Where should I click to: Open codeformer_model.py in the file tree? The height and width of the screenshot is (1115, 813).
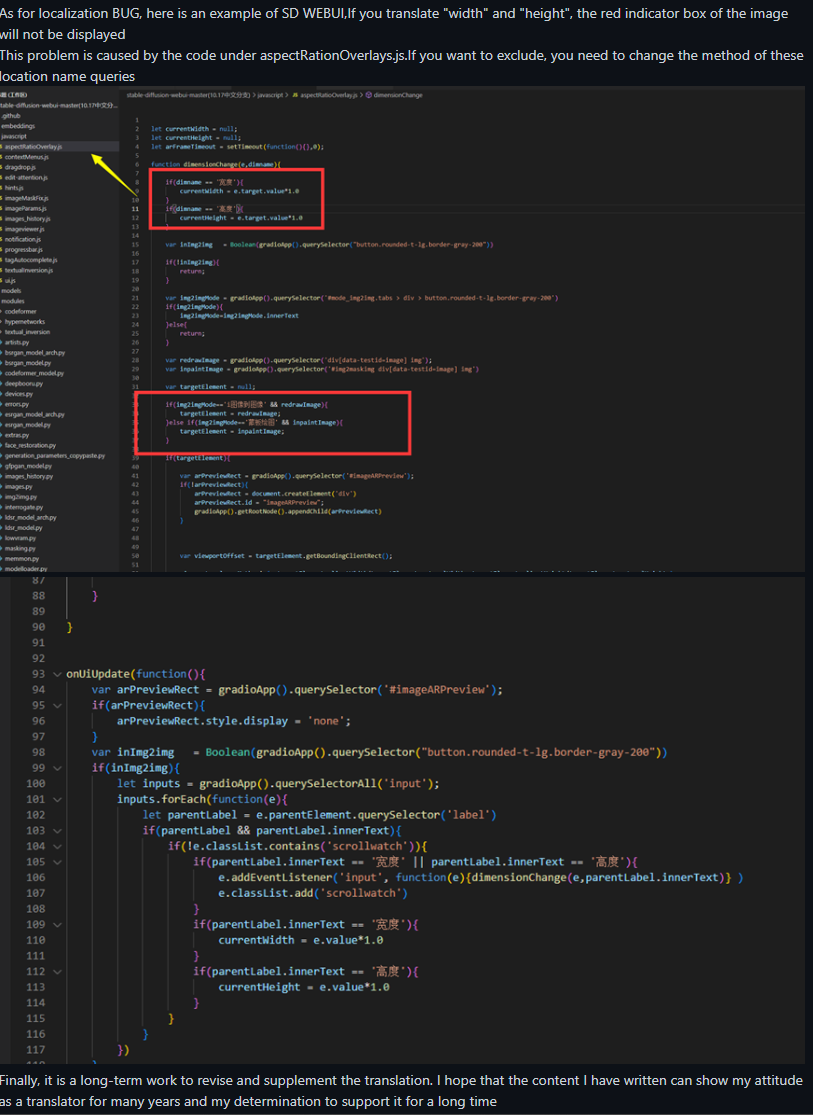tap(34, 373)
